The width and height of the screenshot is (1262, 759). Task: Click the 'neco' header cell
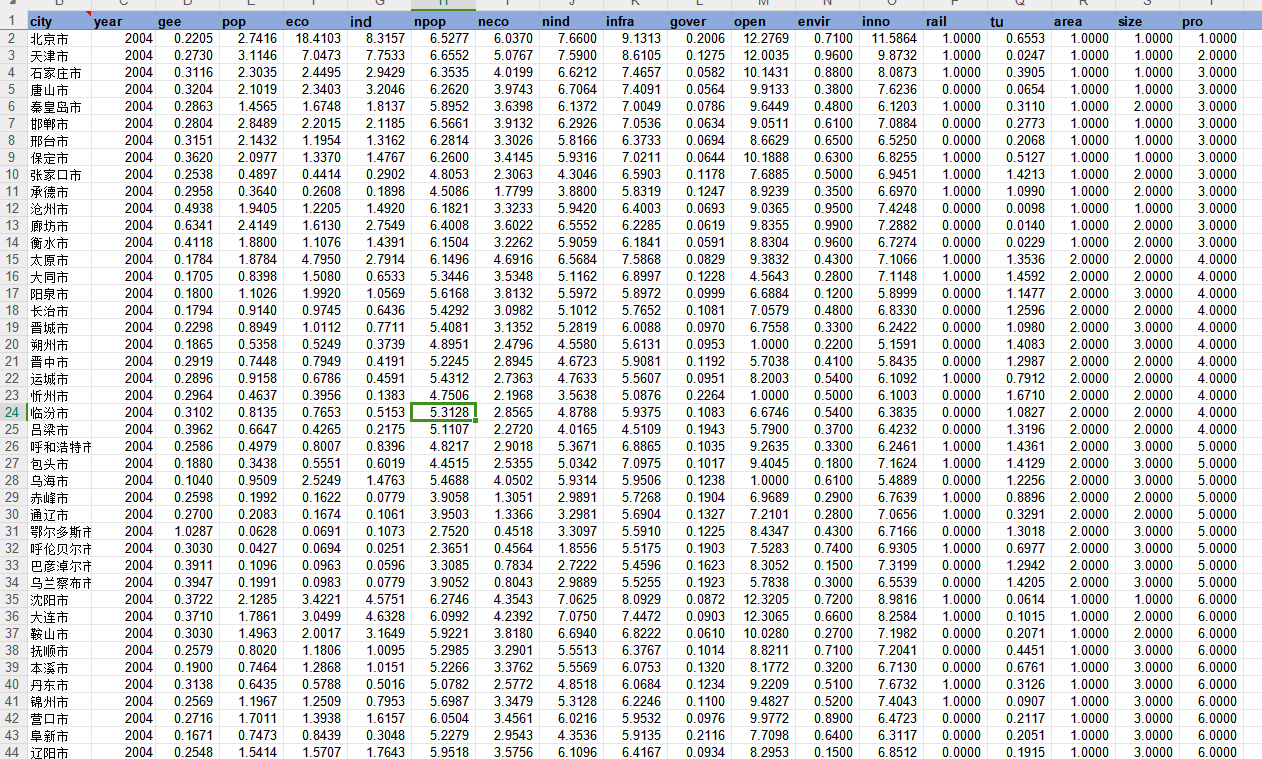click(507, 22)
